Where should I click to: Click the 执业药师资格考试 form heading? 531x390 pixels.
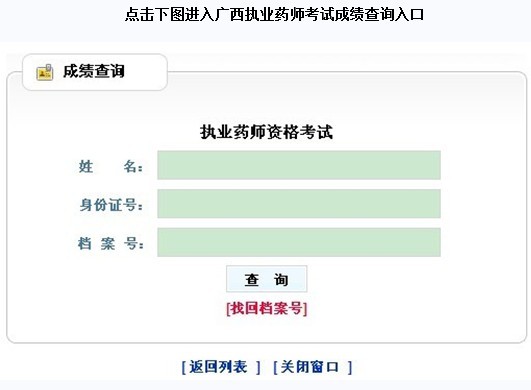(267, 132)
